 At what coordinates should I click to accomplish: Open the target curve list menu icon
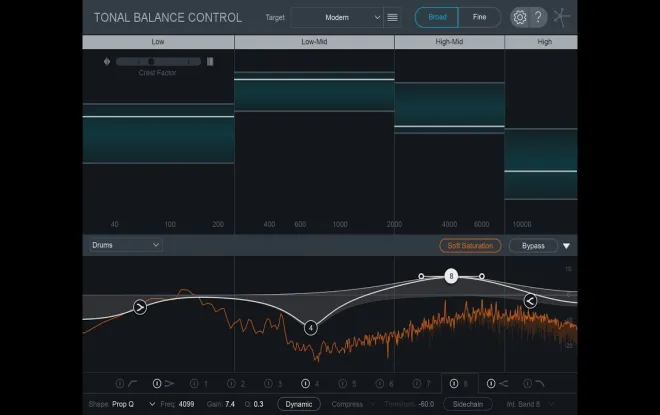click(392, 17)
